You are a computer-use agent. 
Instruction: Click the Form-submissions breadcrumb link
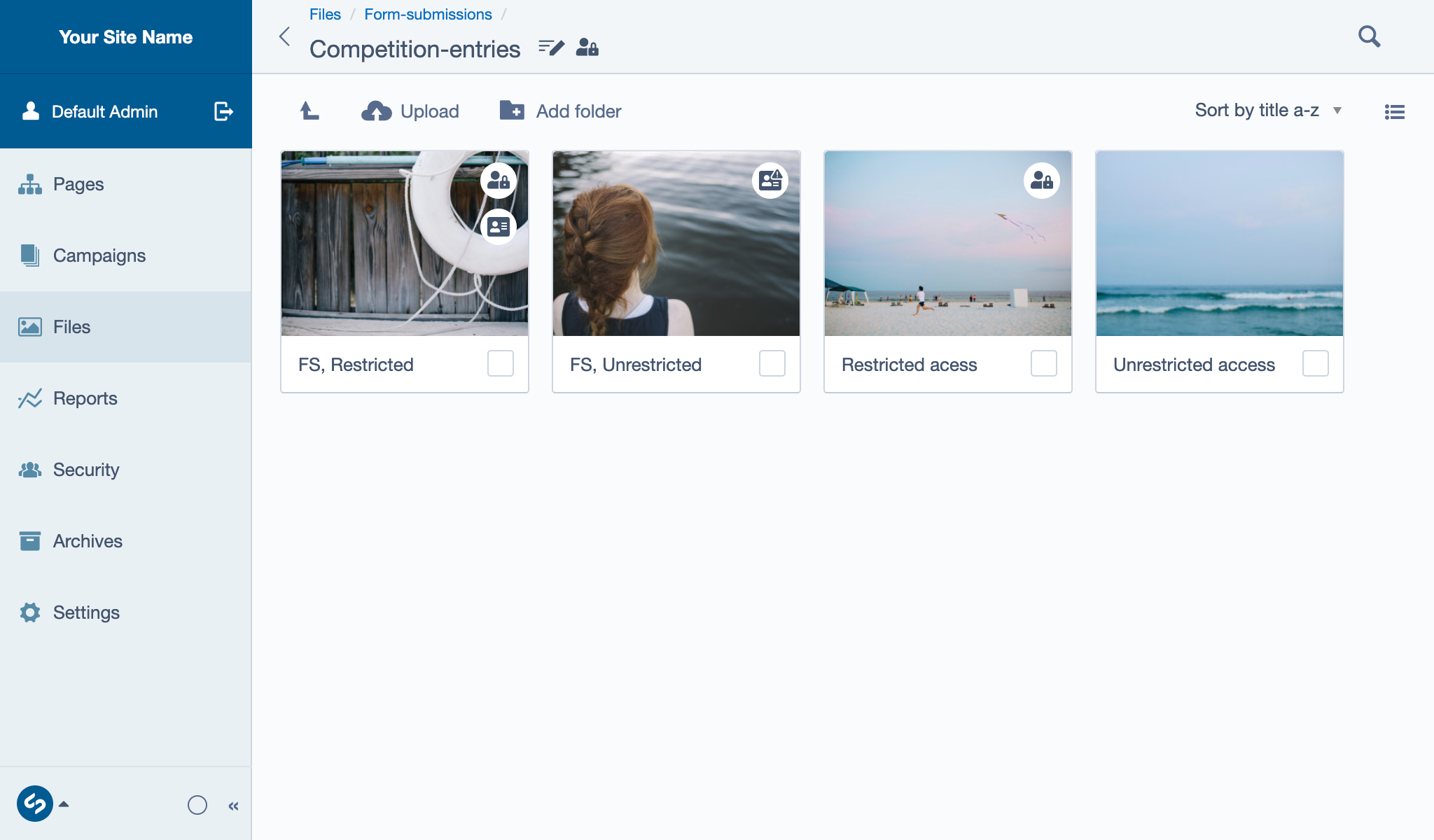point(426,14)
